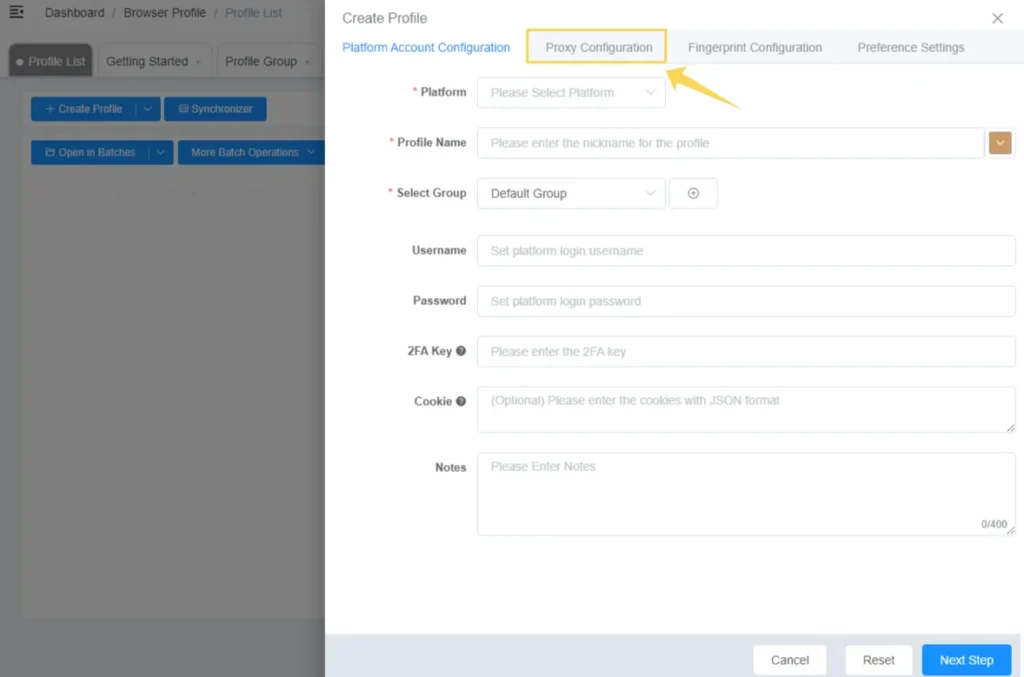Switch to Proxy Configuration tab
Screen dimensions: 1024x677
coord(598,48)
